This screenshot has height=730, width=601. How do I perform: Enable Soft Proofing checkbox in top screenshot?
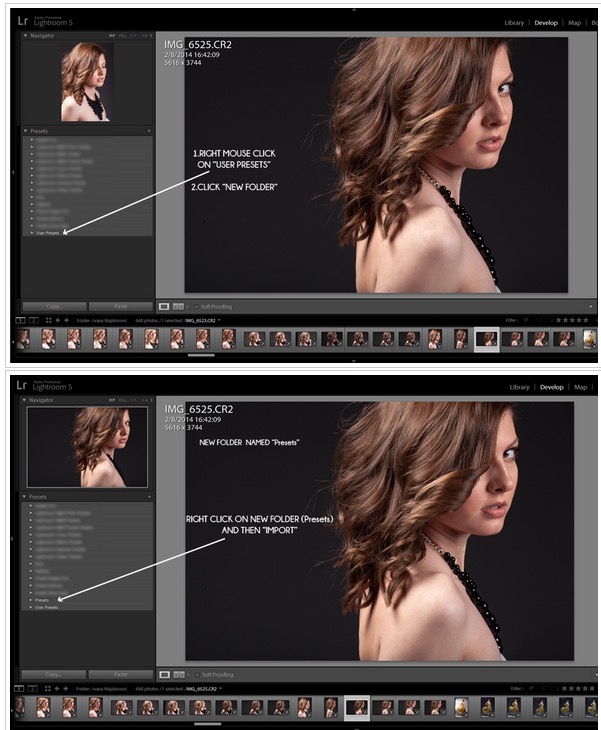coord(195,306)
